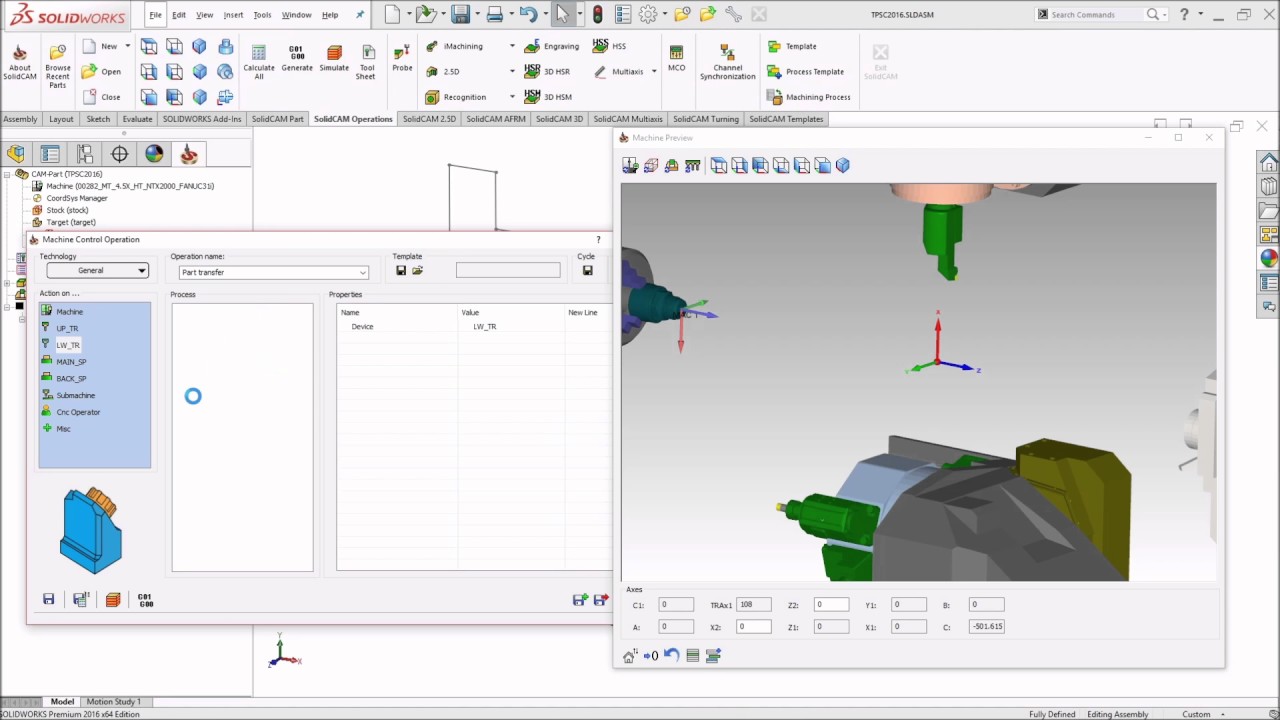Start Simulate from the ribbon

334,58
